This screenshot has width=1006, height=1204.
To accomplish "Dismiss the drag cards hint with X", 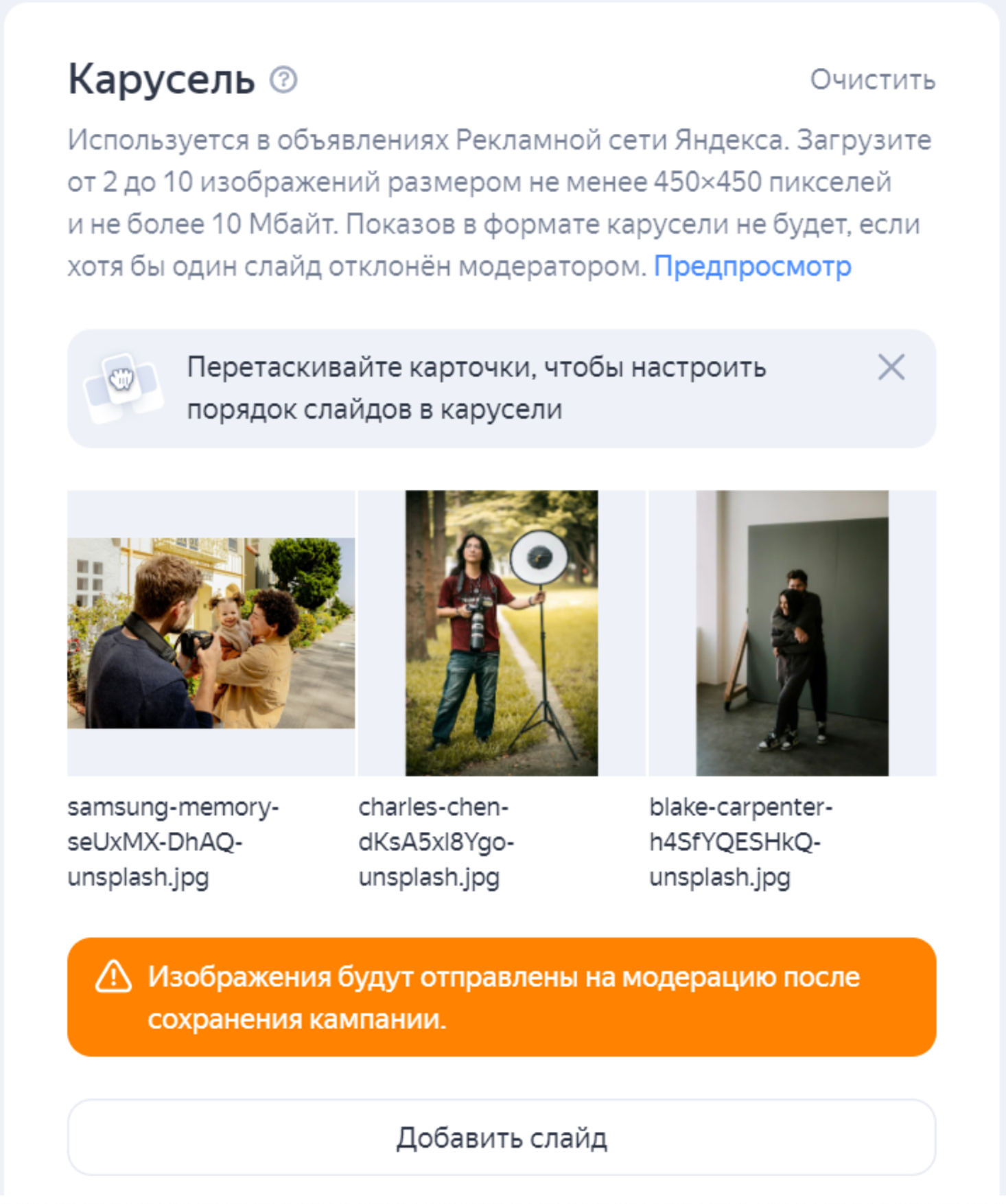I will coord(891,367).
